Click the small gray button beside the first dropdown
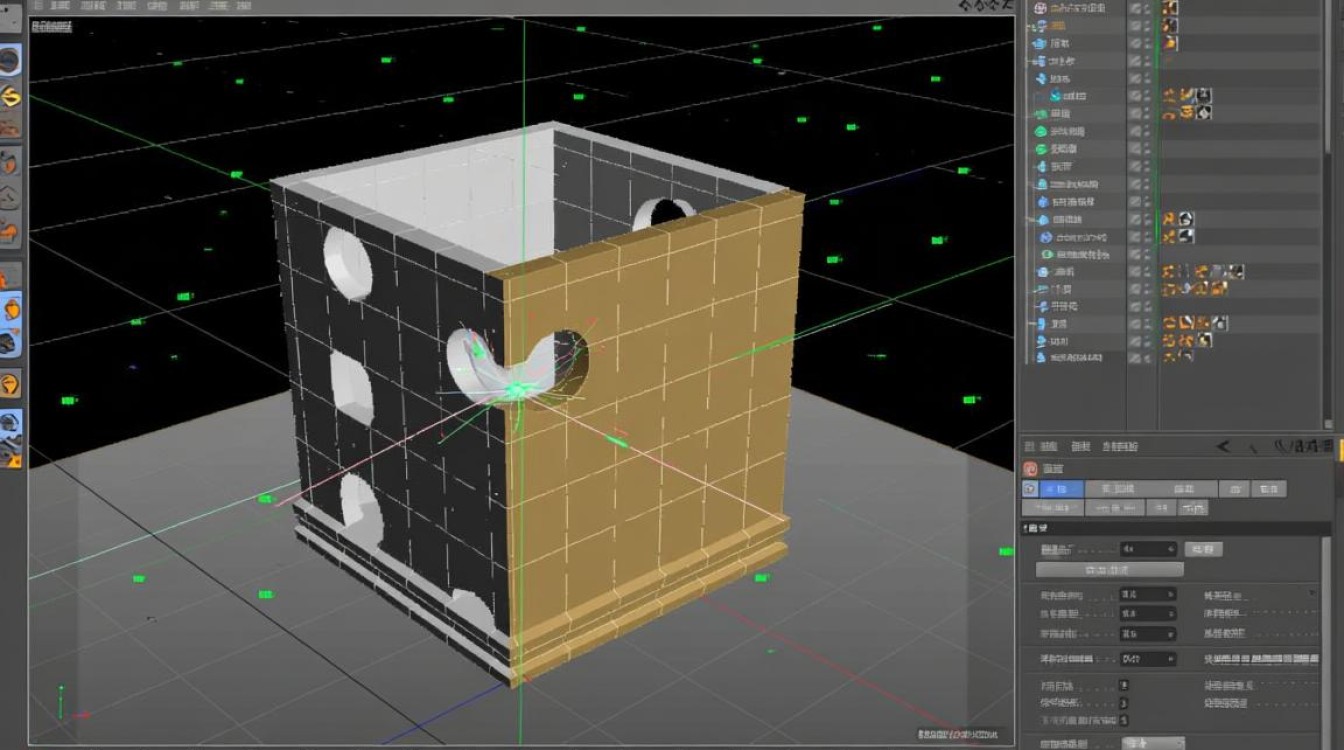The height and width of the screenshot is (750, 1344). coord(1203,549)
